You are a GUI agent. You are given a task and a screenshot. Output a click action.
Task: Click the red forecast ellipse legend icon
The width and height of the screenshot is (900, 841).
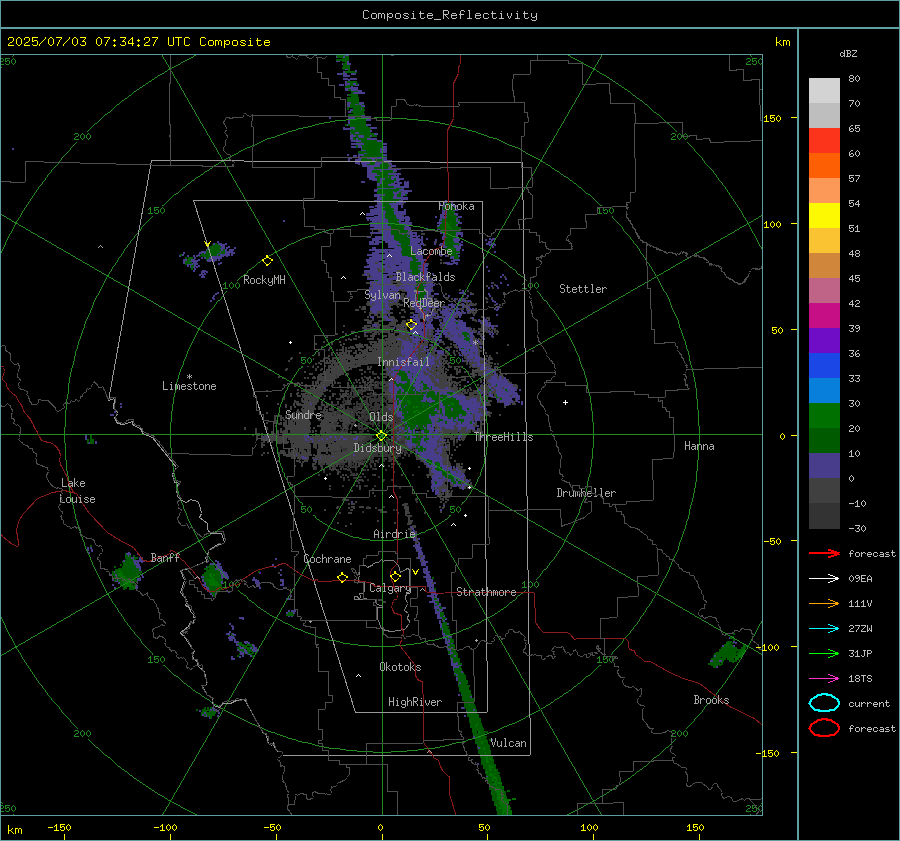tap(824, 728)
